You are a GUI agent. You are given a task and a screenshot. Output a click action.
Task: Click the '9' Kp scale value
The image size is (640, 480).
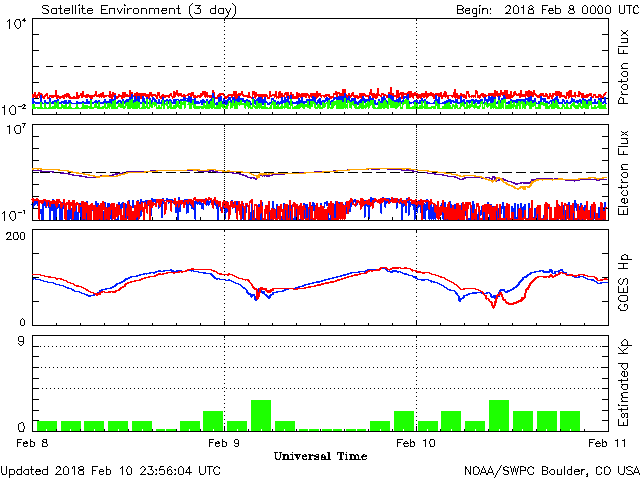pyautogui.click(x=21, y=341)
